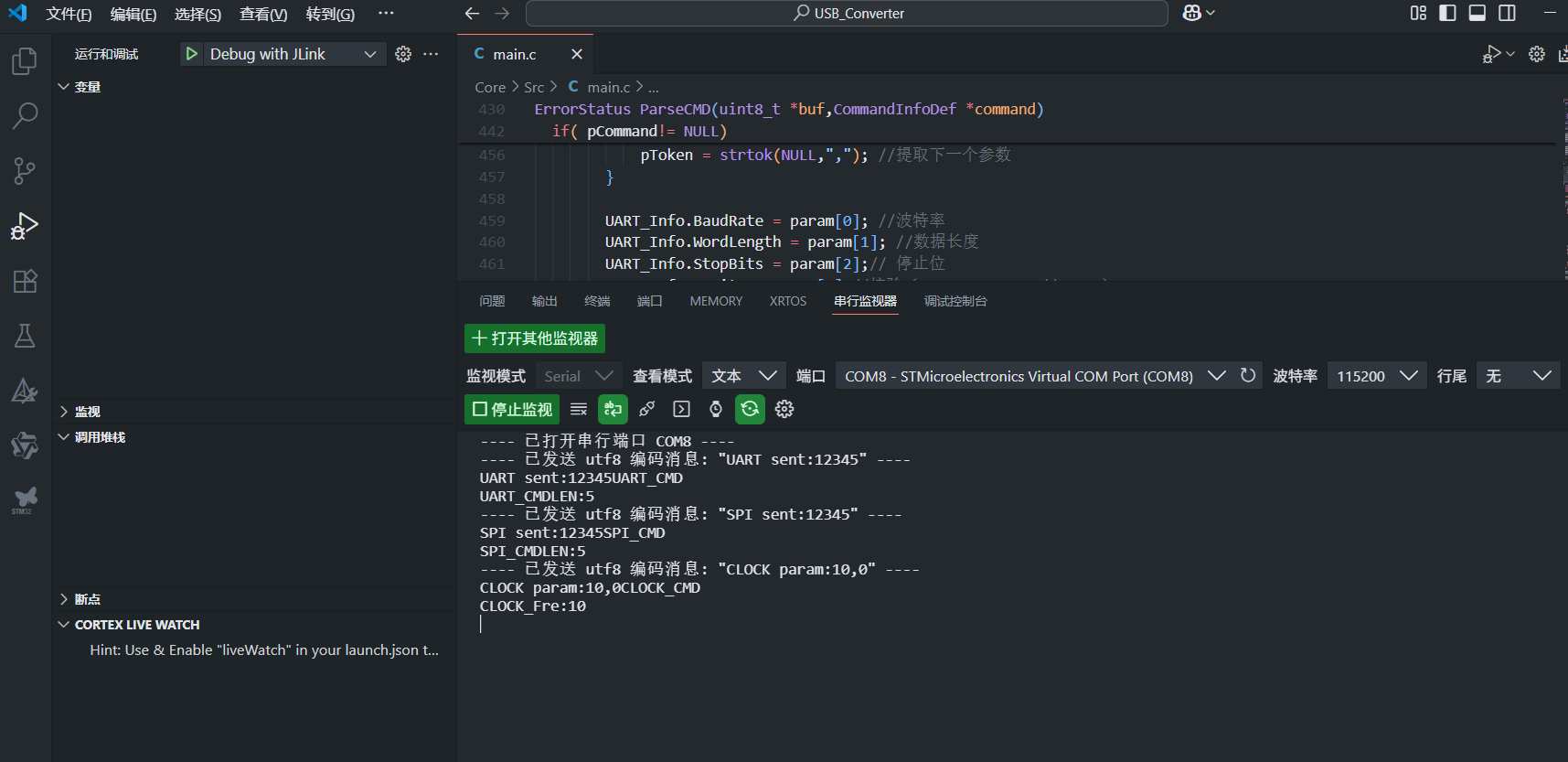Click the 打开其他监视器 button
Viewport: 1568px width, 762px height.
click(535, 338)
